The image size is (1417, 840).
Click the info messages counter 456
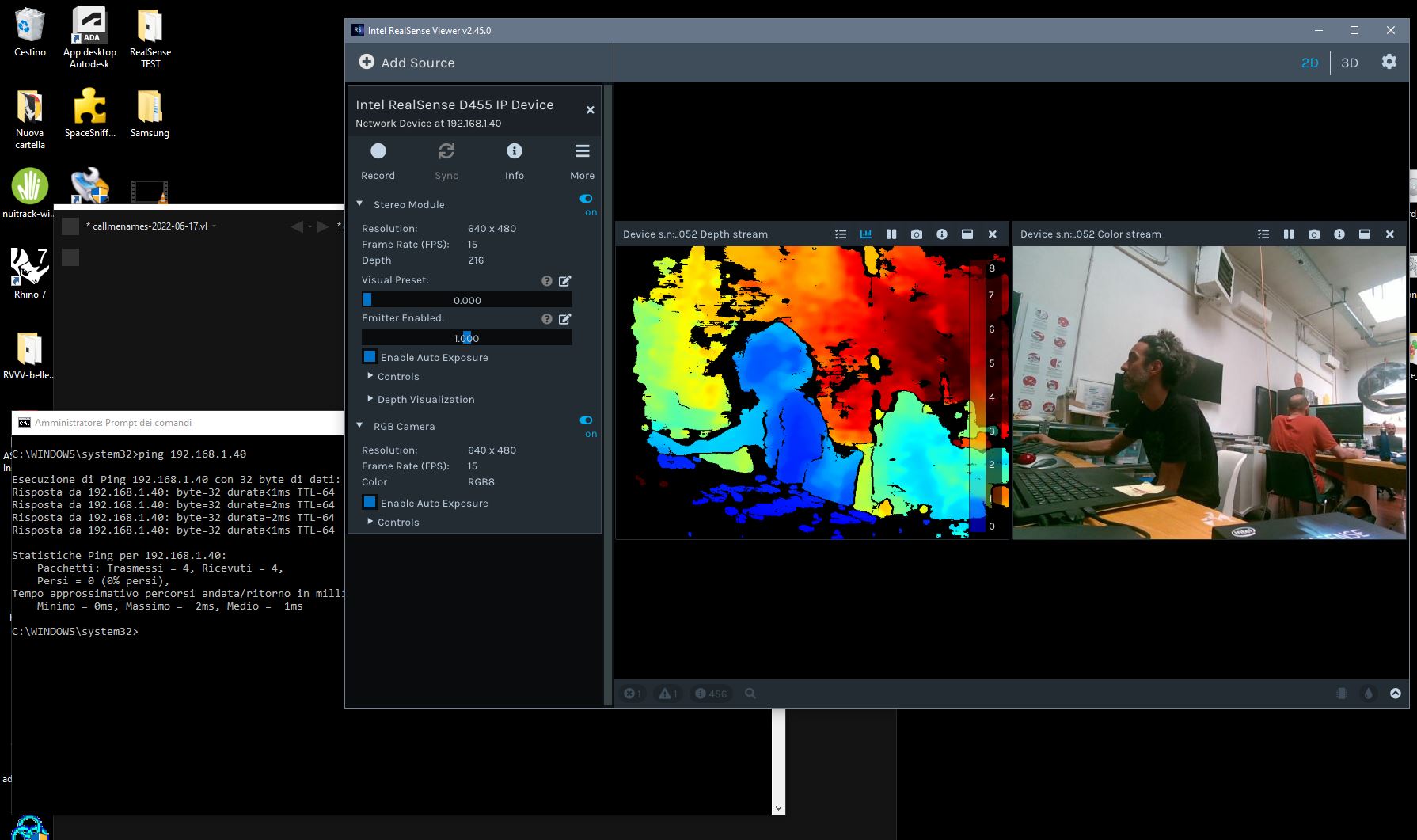(711, 694)
